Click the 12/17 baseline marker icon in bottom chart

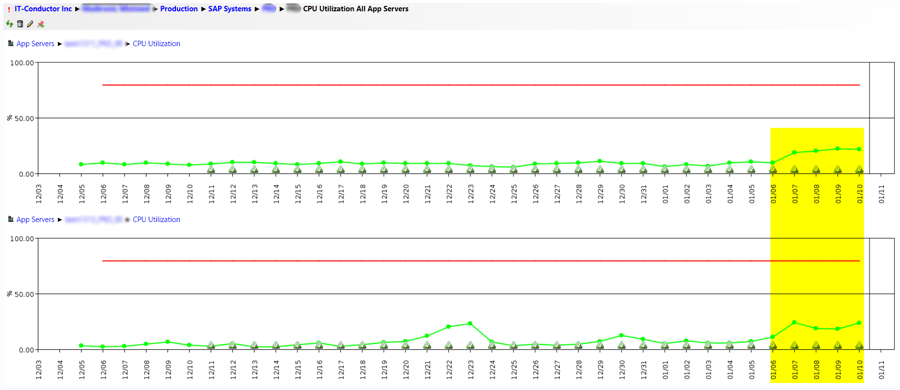click(340, 346)
